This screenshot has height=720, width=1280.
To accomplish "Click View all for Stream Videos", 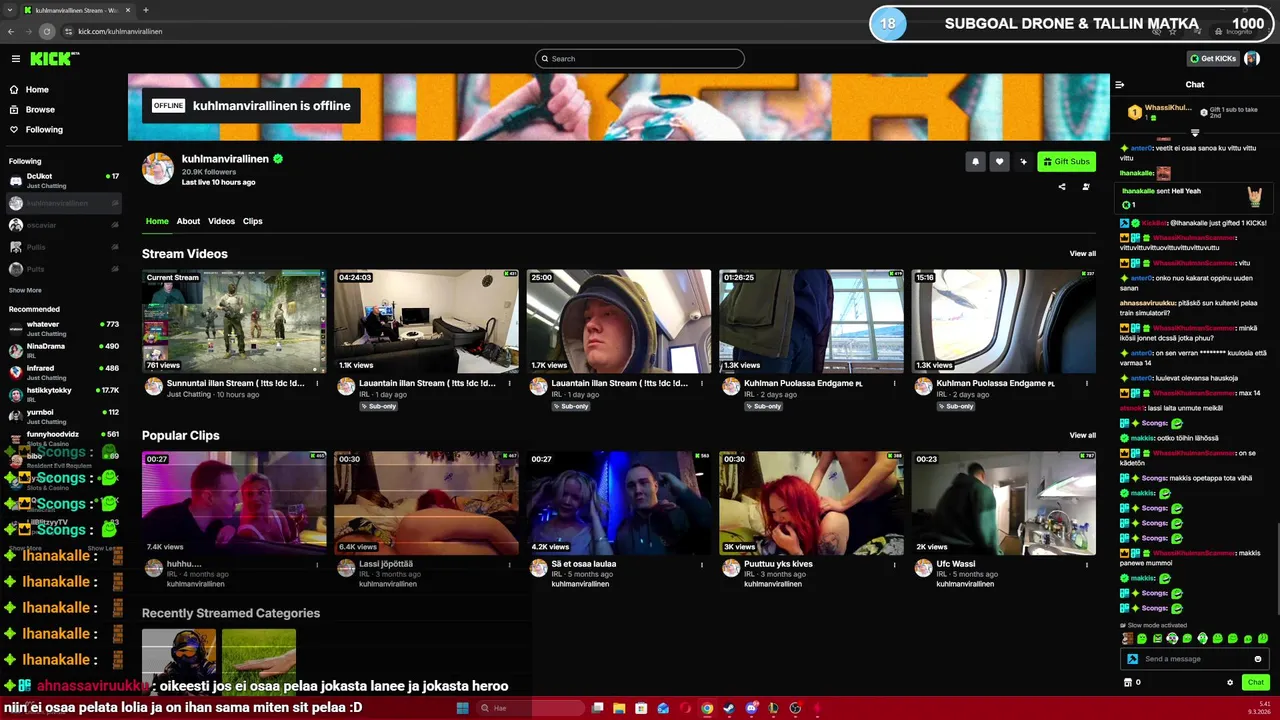I will coord(1082,253).
